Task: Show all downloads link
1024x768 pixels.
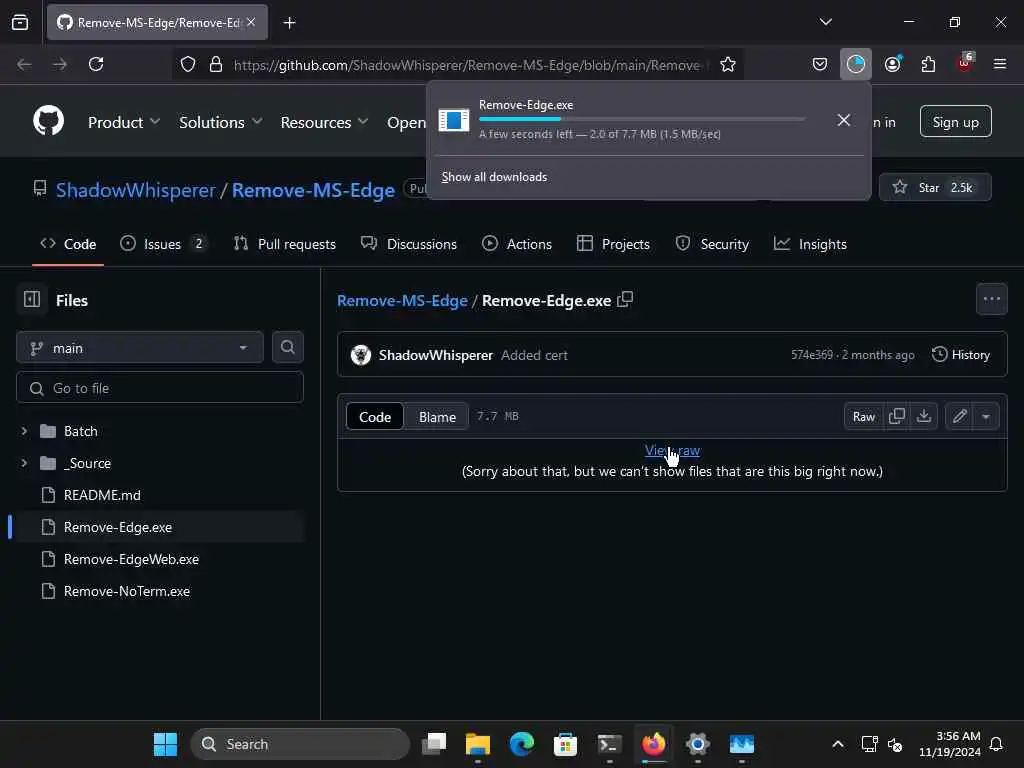Action: 494,177
